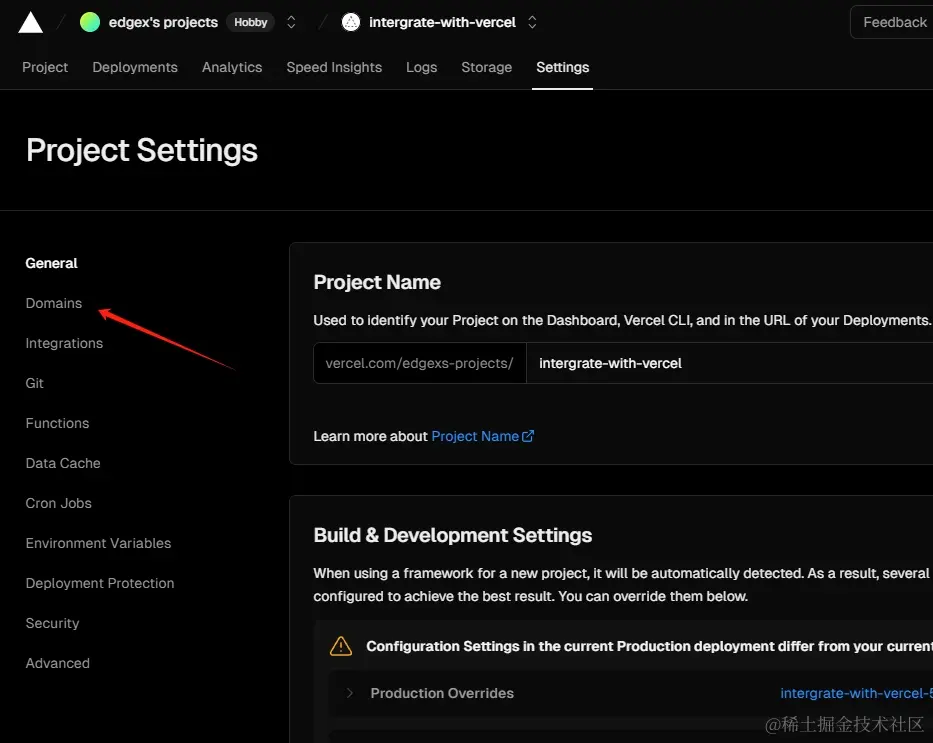
Task: Click the vercel.com/edgexs-projects/ prefix text
Action: coord(419,363)
